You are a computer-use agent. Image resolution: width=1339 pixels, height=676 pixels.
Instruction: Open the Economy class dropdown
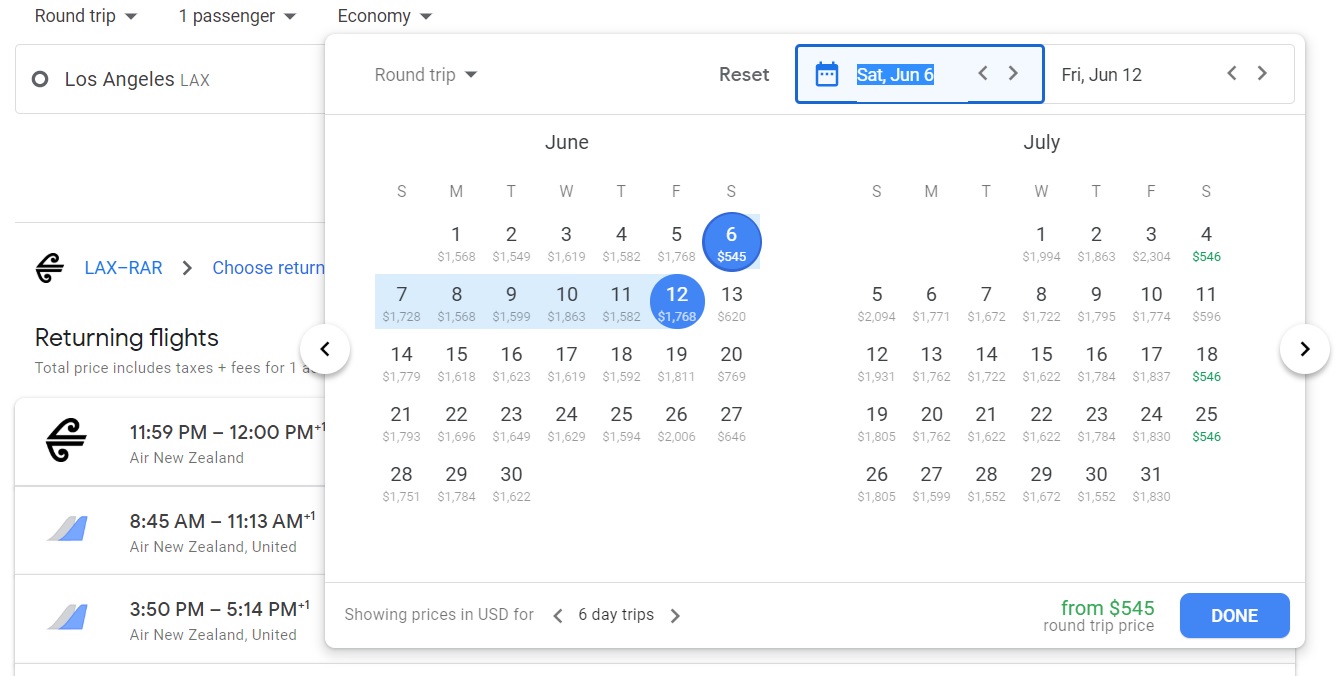(x=385, y=16)
